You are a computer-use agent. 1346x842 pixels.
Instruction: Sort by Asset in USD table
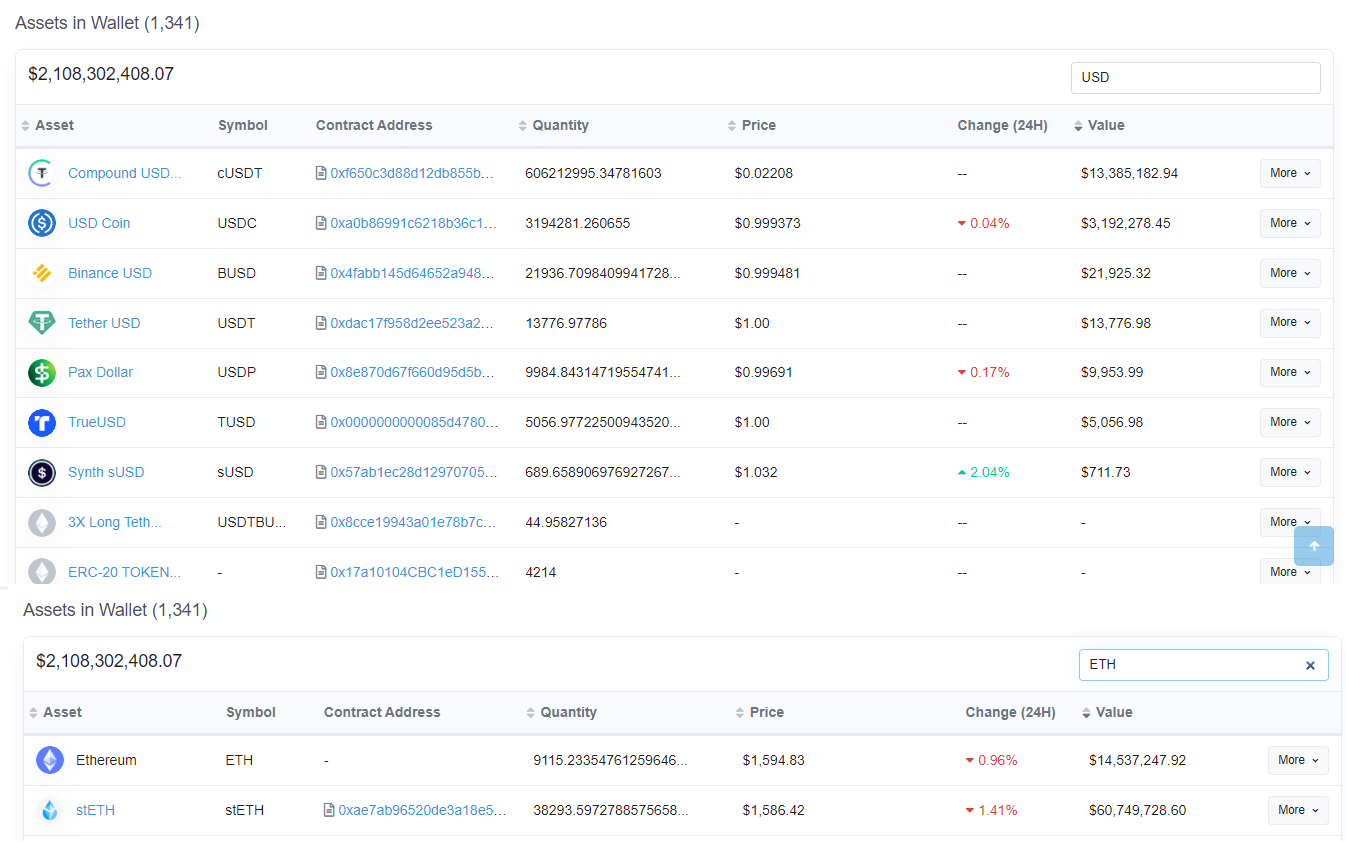47,125
